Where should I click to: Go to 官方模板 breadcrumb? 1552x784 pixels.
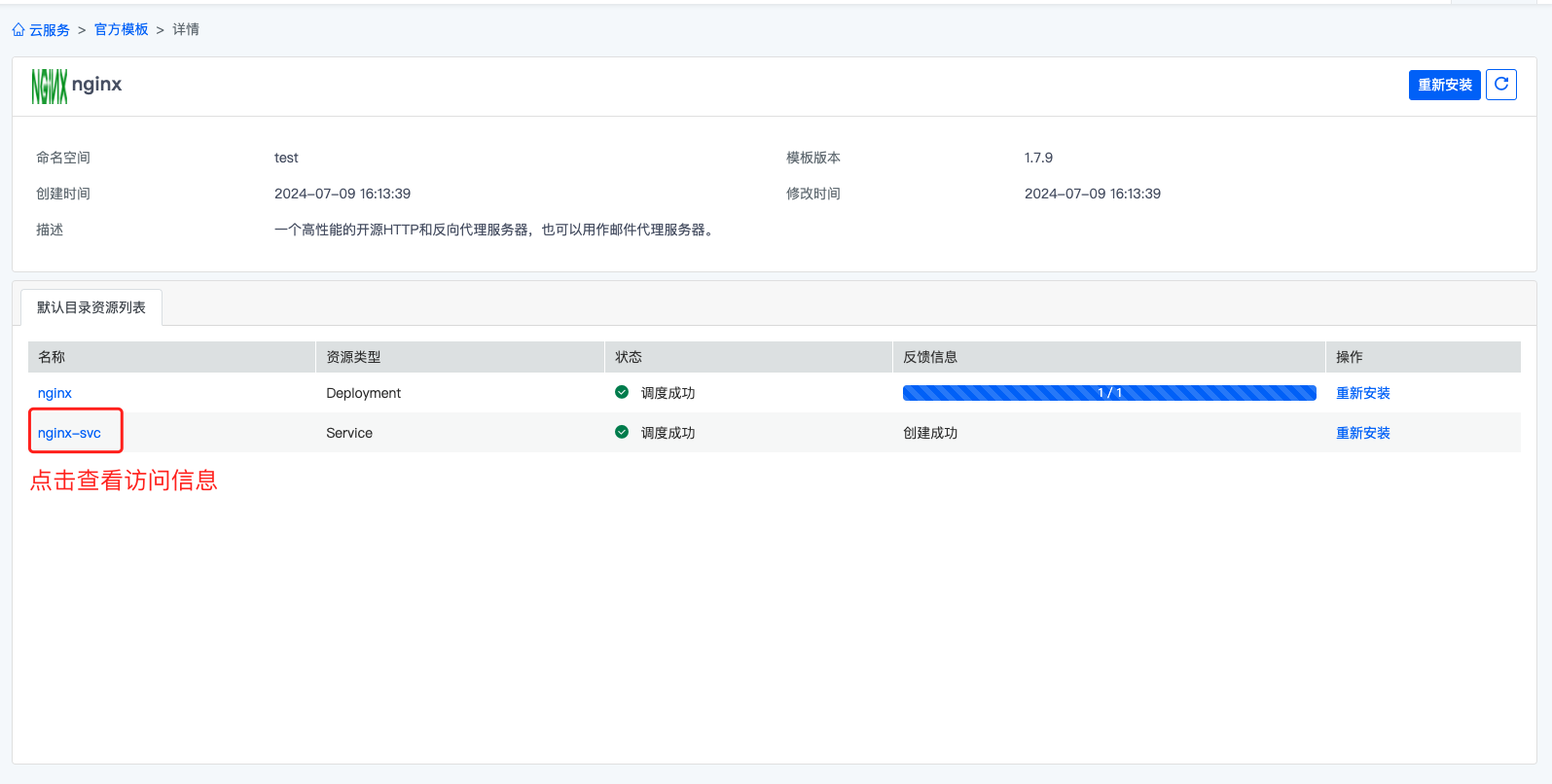coord(122,29)
